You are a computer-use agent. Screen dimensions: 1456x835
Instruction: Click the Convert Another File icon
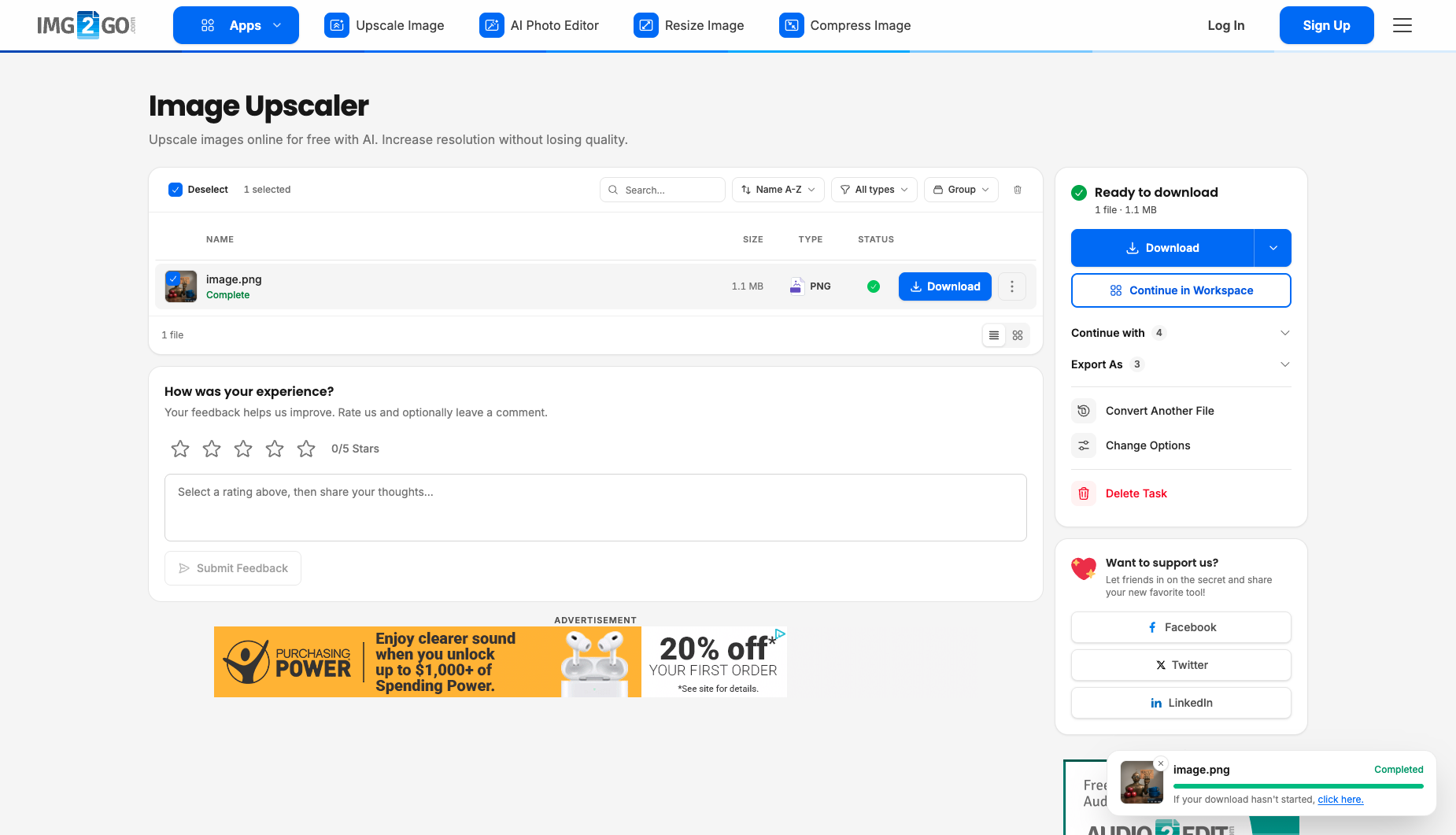tap(1084, 411)
